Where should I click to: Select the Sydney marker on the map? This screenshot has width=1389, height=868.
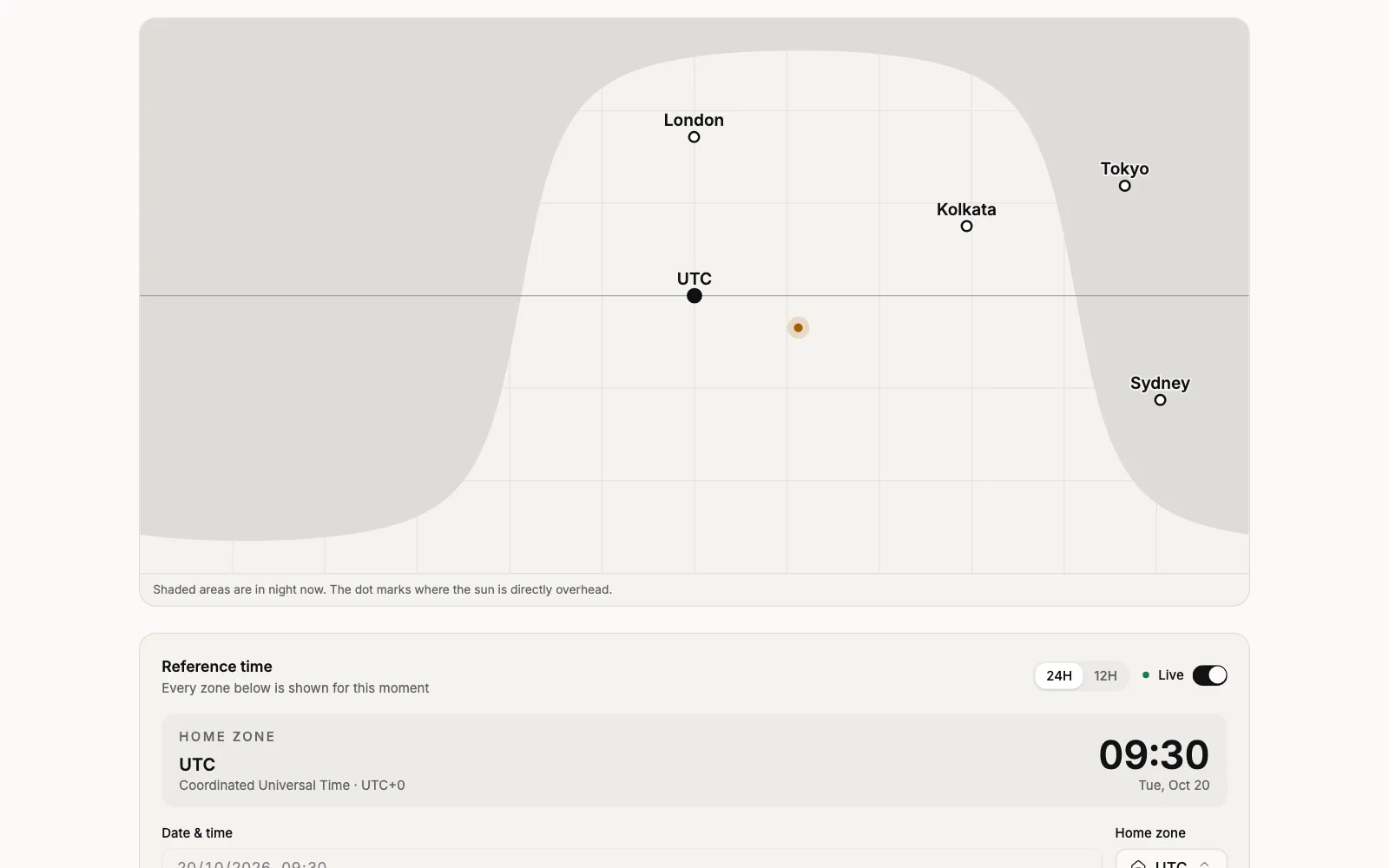coord(1160,400)
